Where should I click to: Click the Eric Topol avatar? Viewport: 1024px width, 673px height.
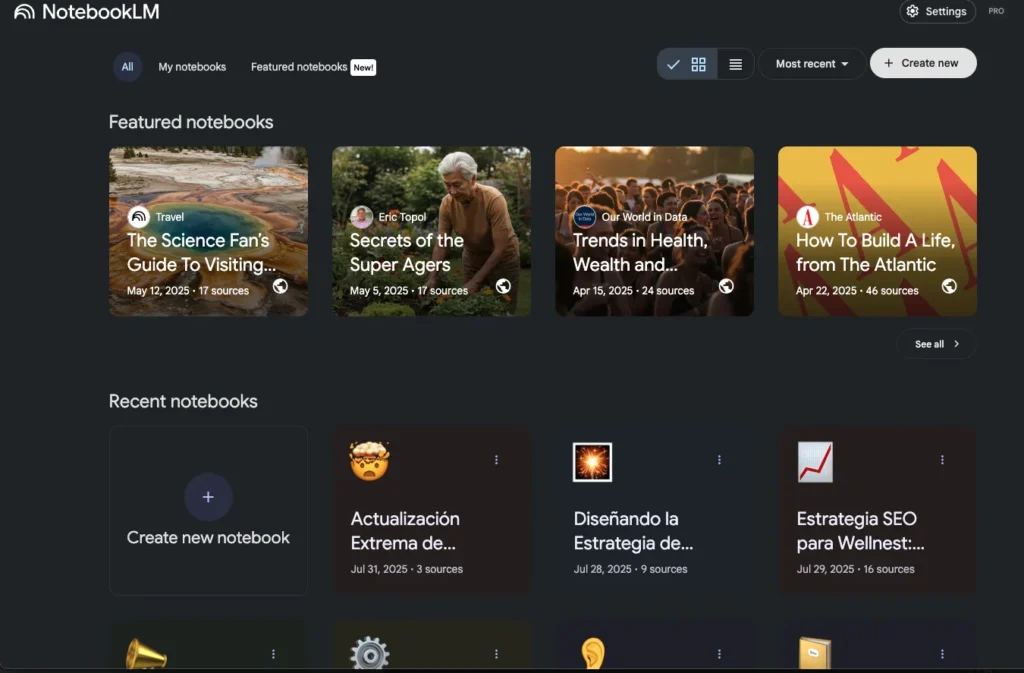point(361,217)
